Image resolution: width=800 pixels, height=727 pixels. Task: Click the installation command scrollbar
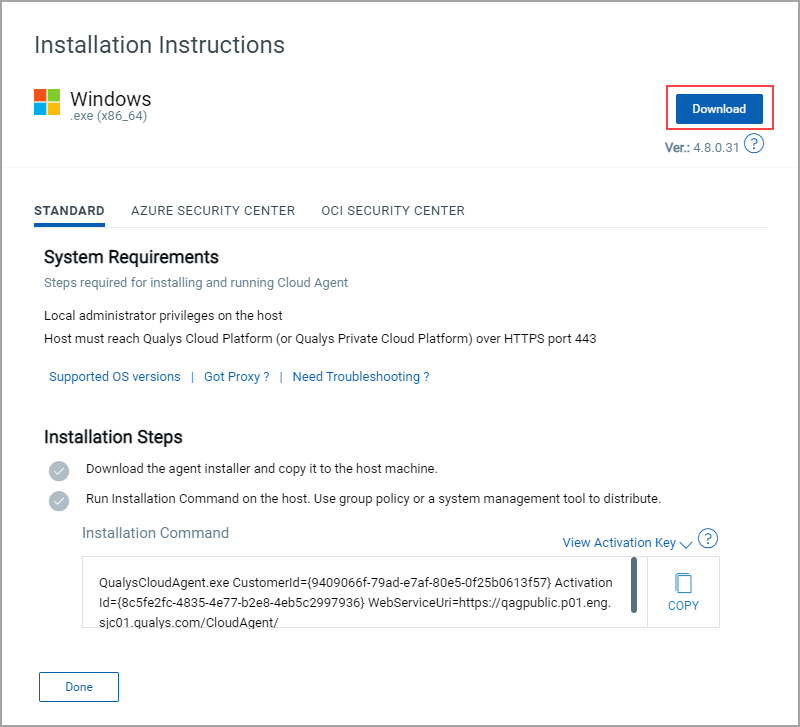[634, 585]
